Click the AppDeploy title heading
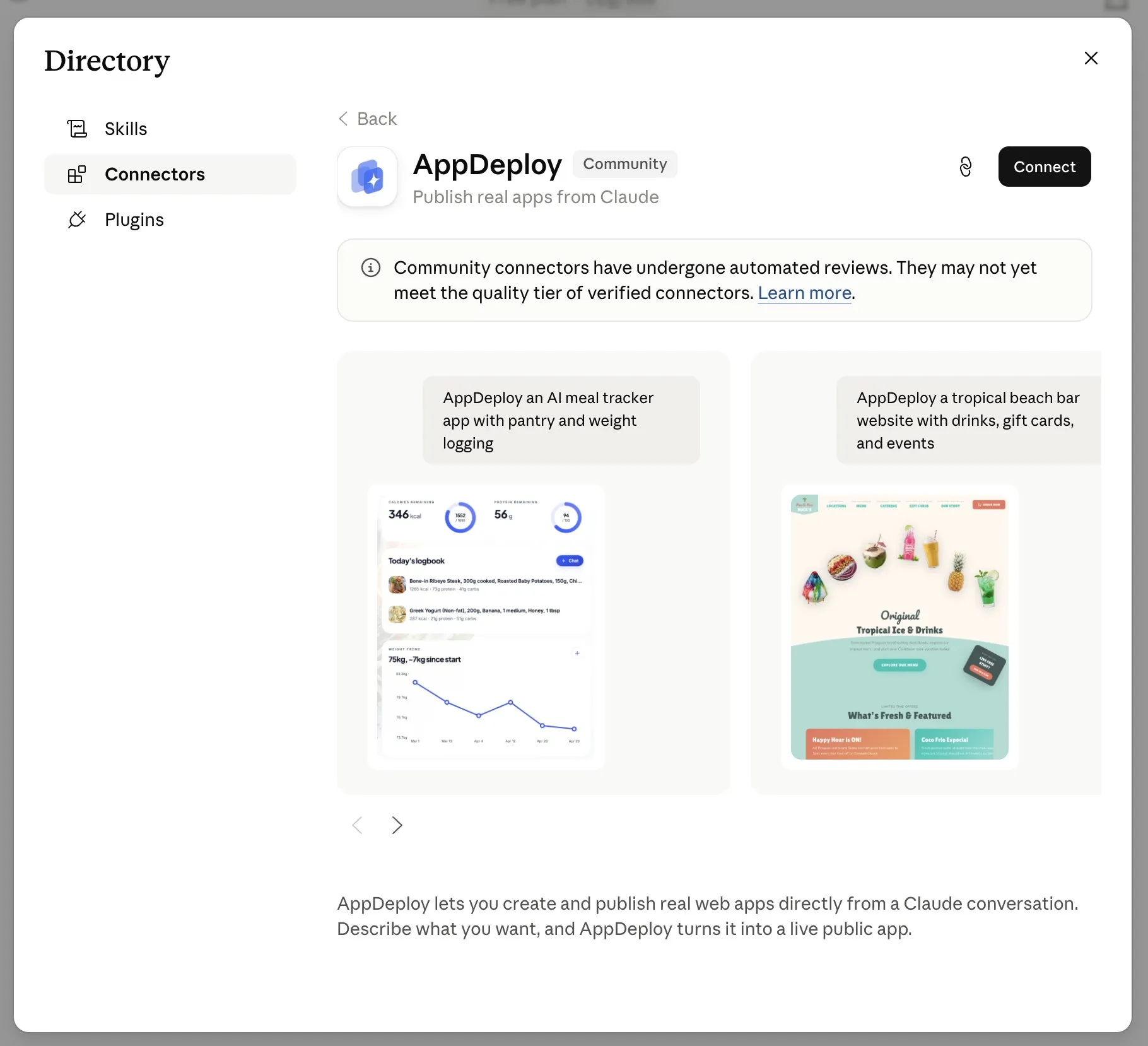This screenshot has width=1148, height=1046. [x=487, y=165]
